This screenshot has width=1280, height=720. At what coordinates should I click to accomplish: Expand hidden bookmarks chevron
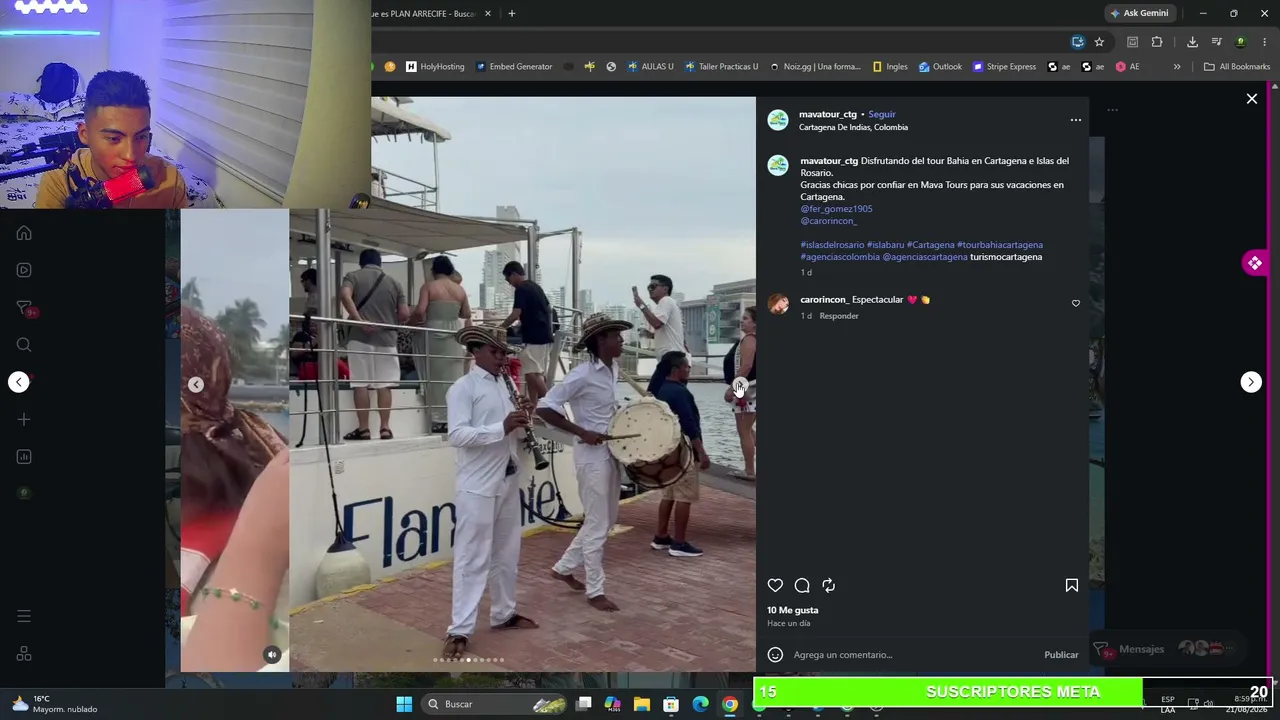coord(1177,67)
